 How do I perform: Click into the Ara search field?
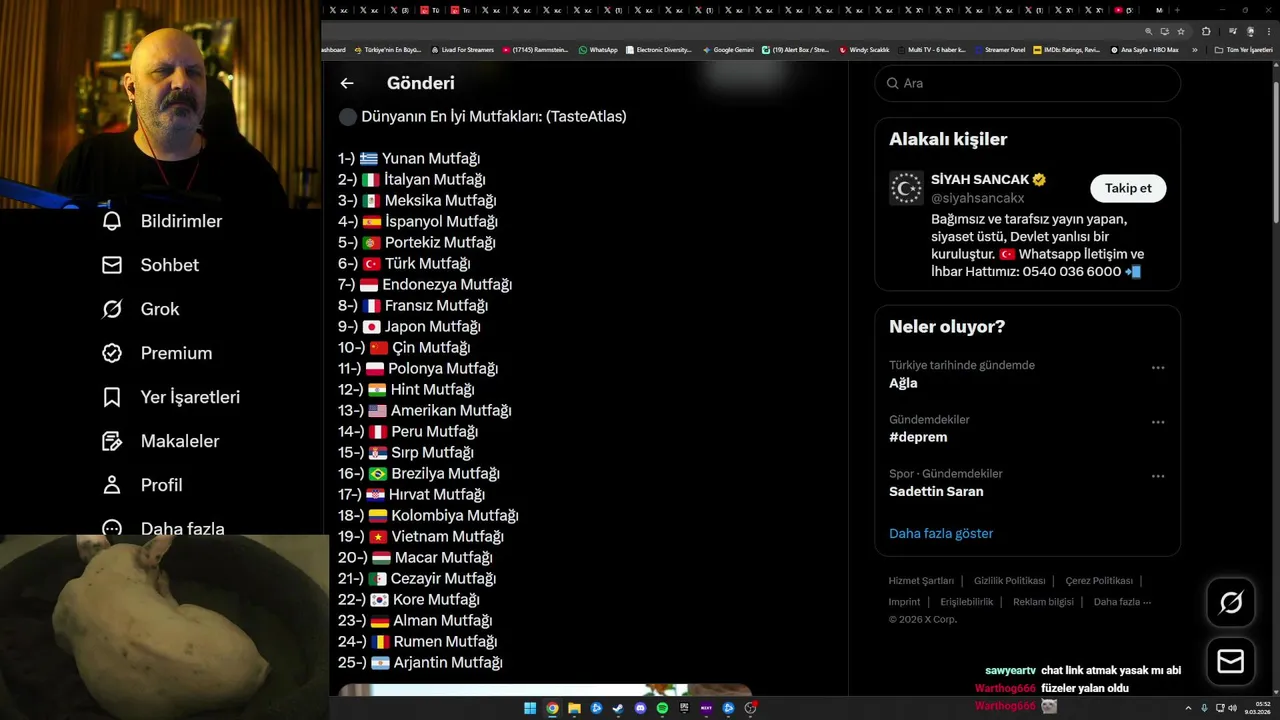pos(1028,83)
